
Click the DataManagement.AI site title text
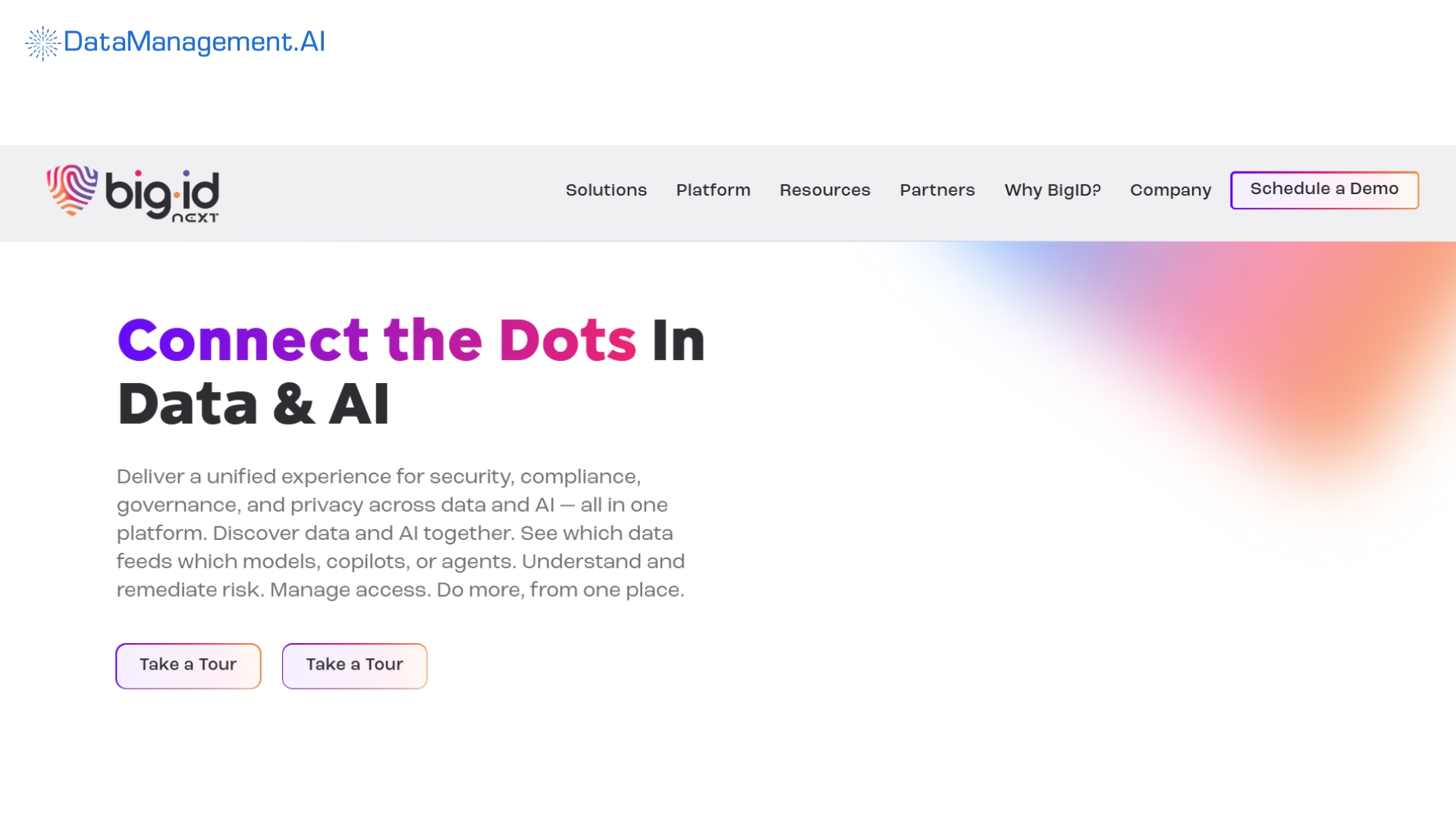coord(194,41)
